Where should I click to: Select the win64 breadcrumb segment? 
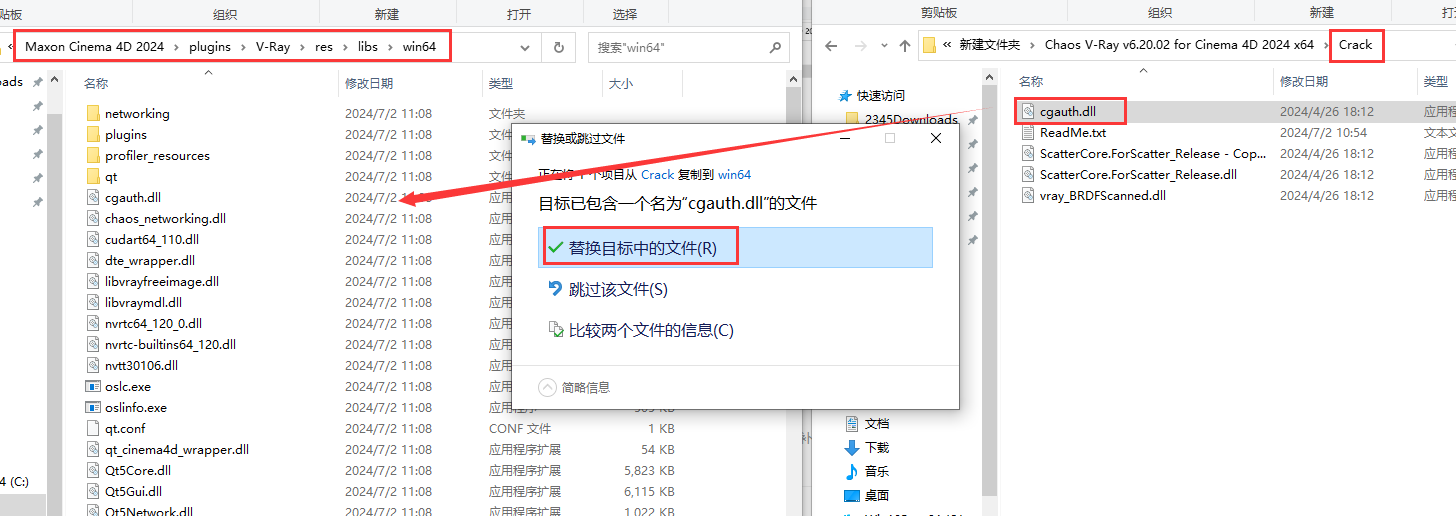pyautogui.click(x=419, y=47)
